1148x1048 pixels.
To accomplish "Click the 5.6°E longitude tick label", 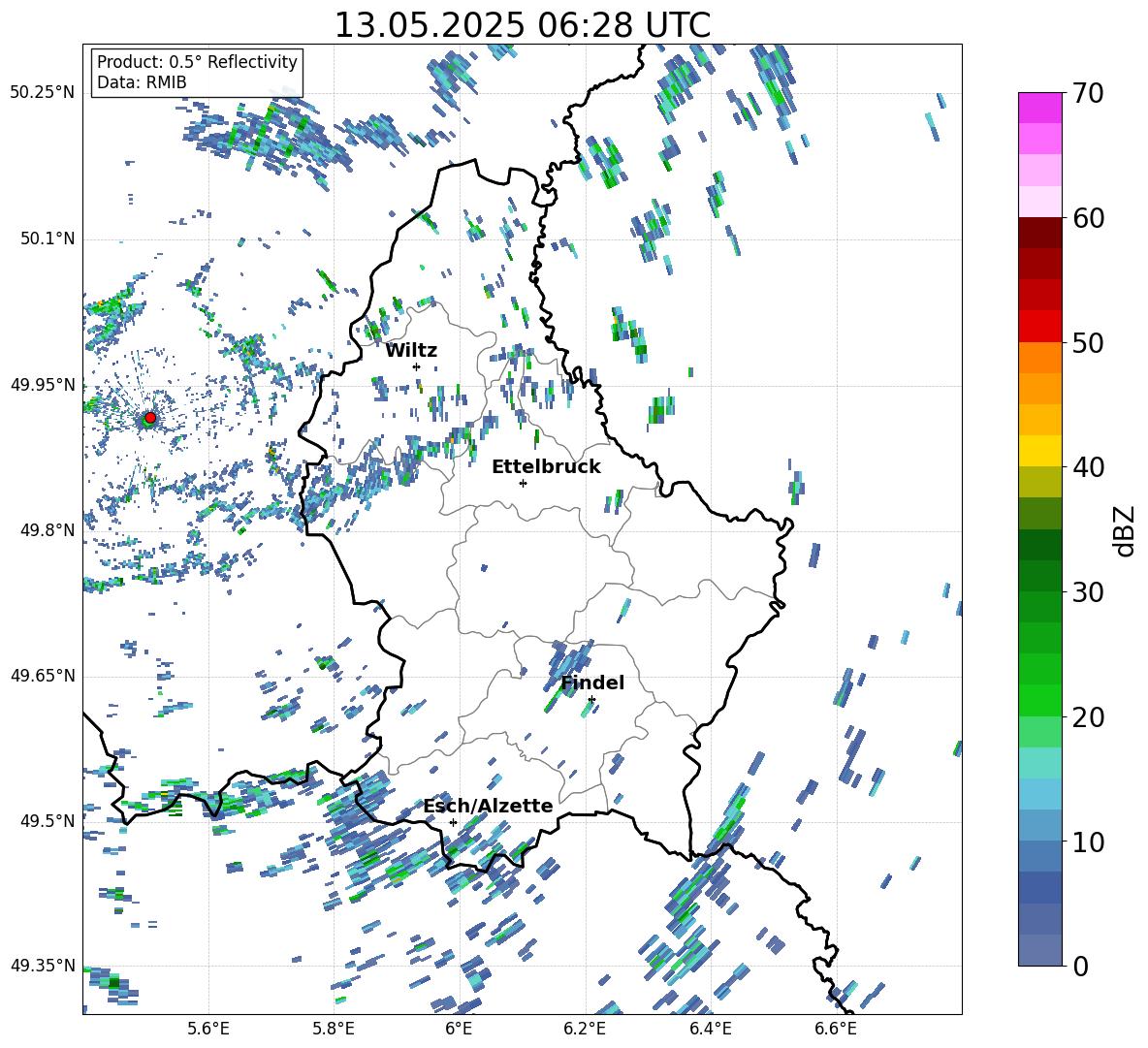I will [x=208, y=1030].
